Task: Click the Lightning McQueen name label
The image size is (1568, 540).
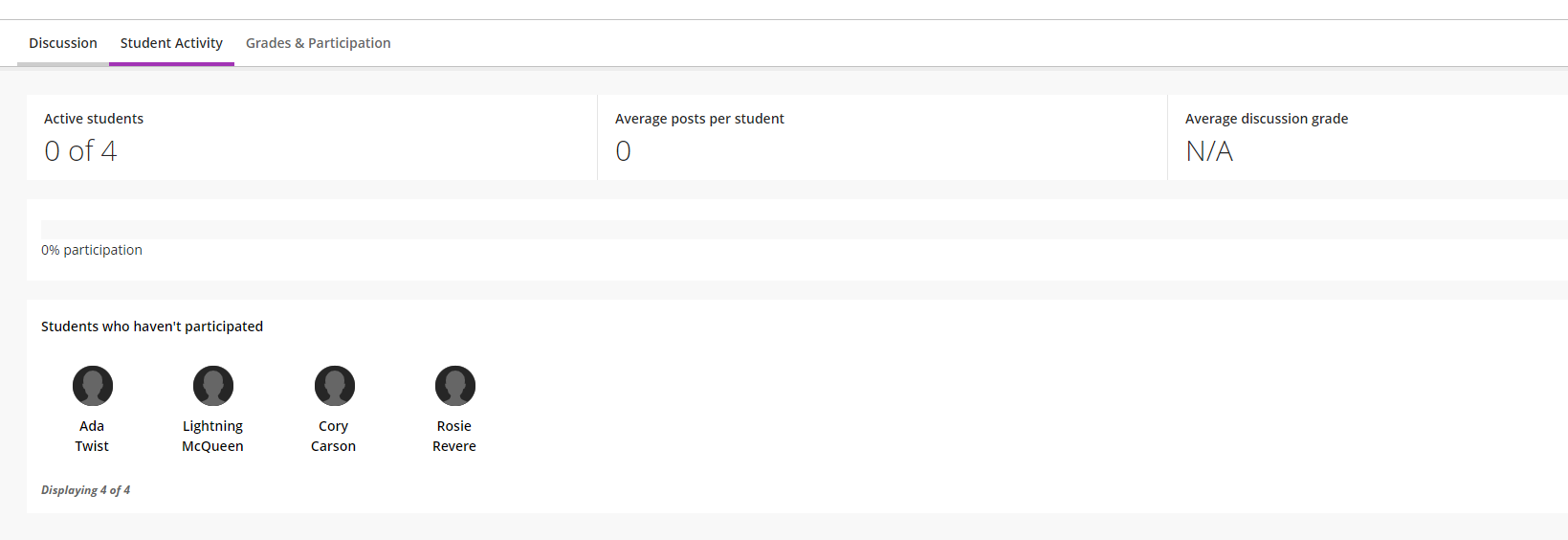Action: tap(212, 436)
